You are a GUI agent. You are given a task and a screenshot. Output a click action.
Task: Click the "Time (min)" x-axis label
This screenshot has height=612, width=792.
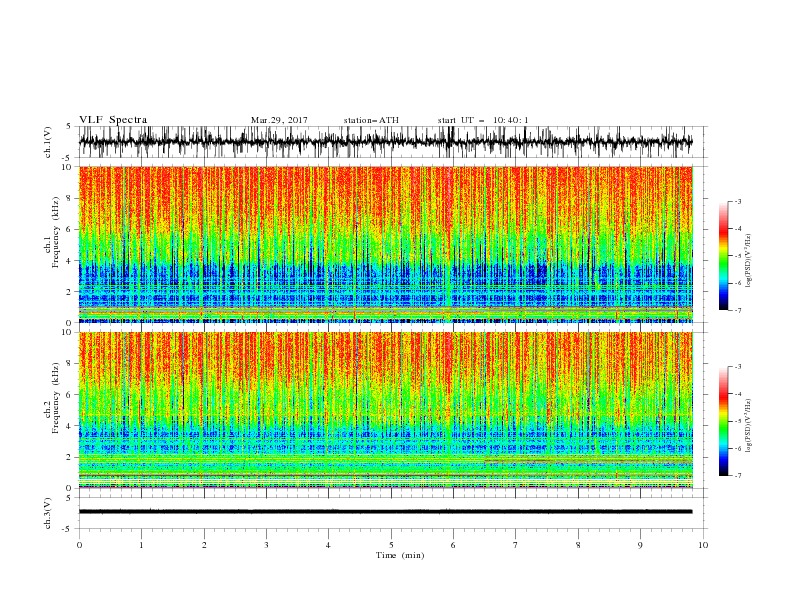[400, 555]
